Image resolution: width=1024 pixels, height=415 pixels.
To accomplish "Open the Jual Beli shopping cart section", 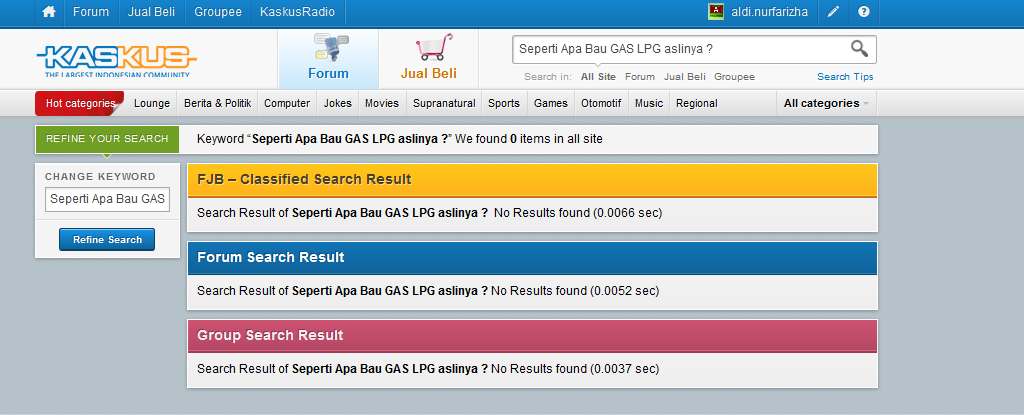I will click(x=428, y=59).
